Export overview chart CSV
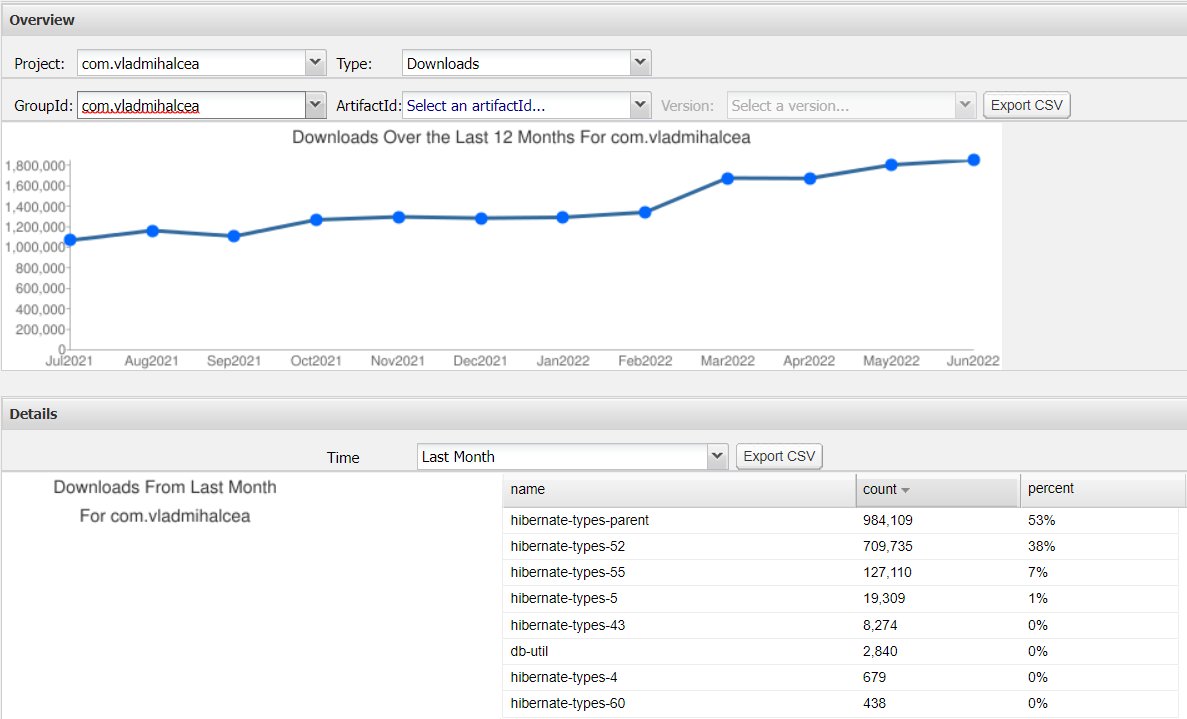1187x719 pixels. [1027, 105]
